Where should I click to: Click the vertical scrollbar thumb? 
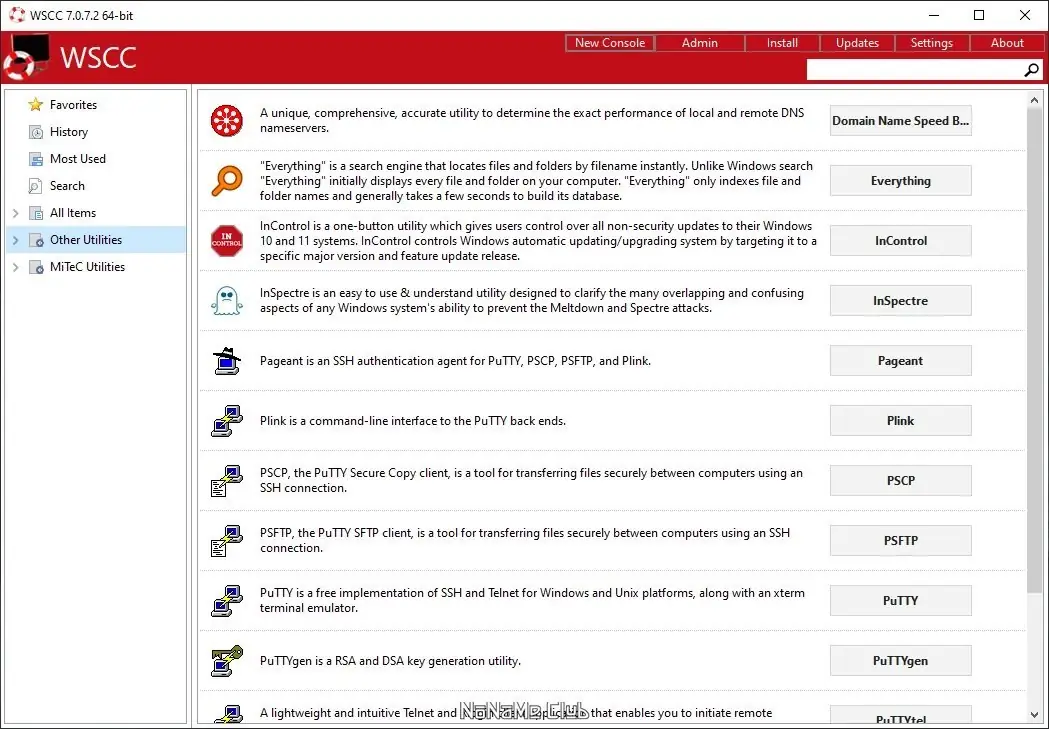tap(1034, 350)
